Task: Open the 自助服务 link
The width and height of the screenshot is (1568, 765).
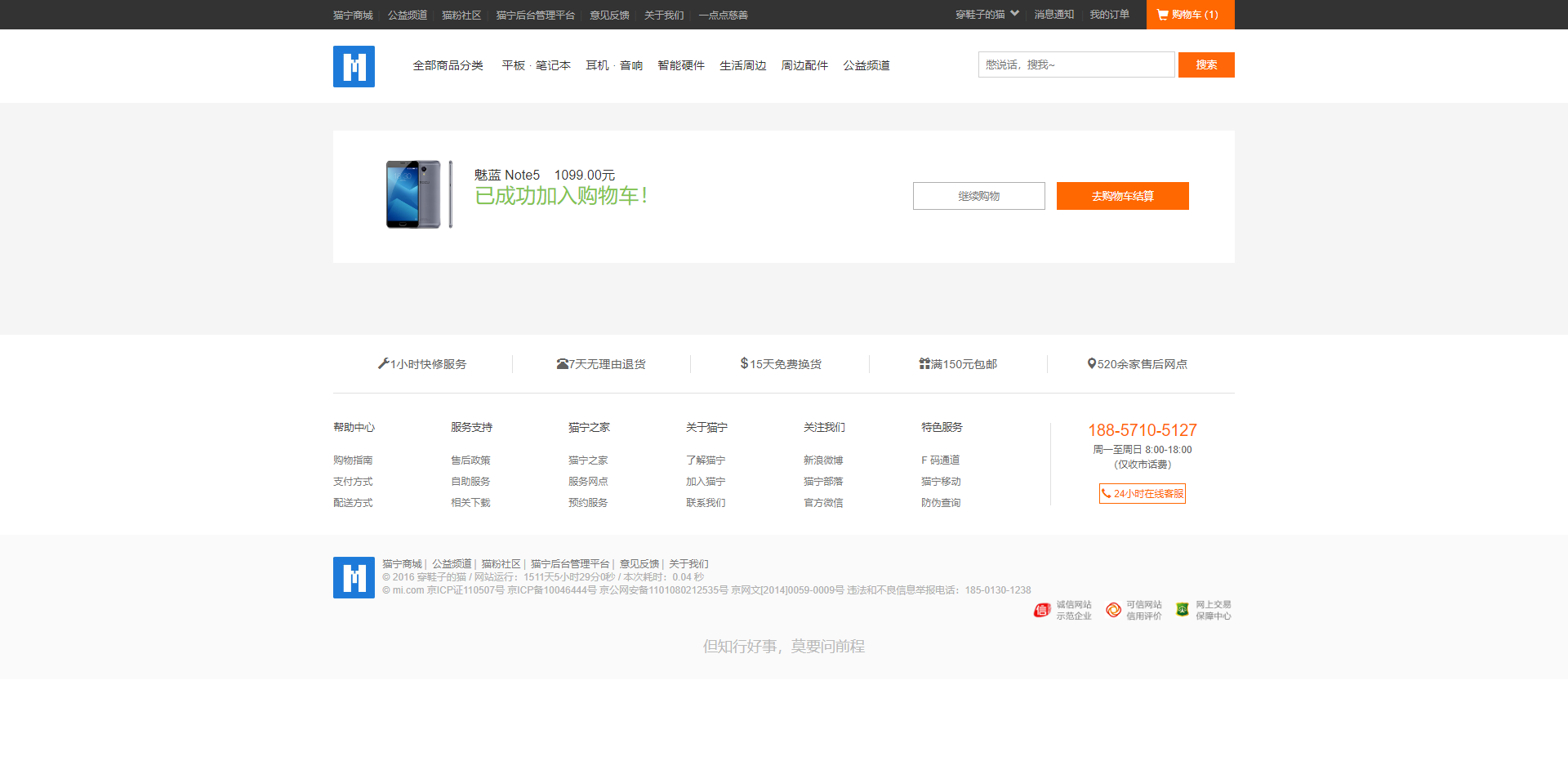Action: pos(470,482)
